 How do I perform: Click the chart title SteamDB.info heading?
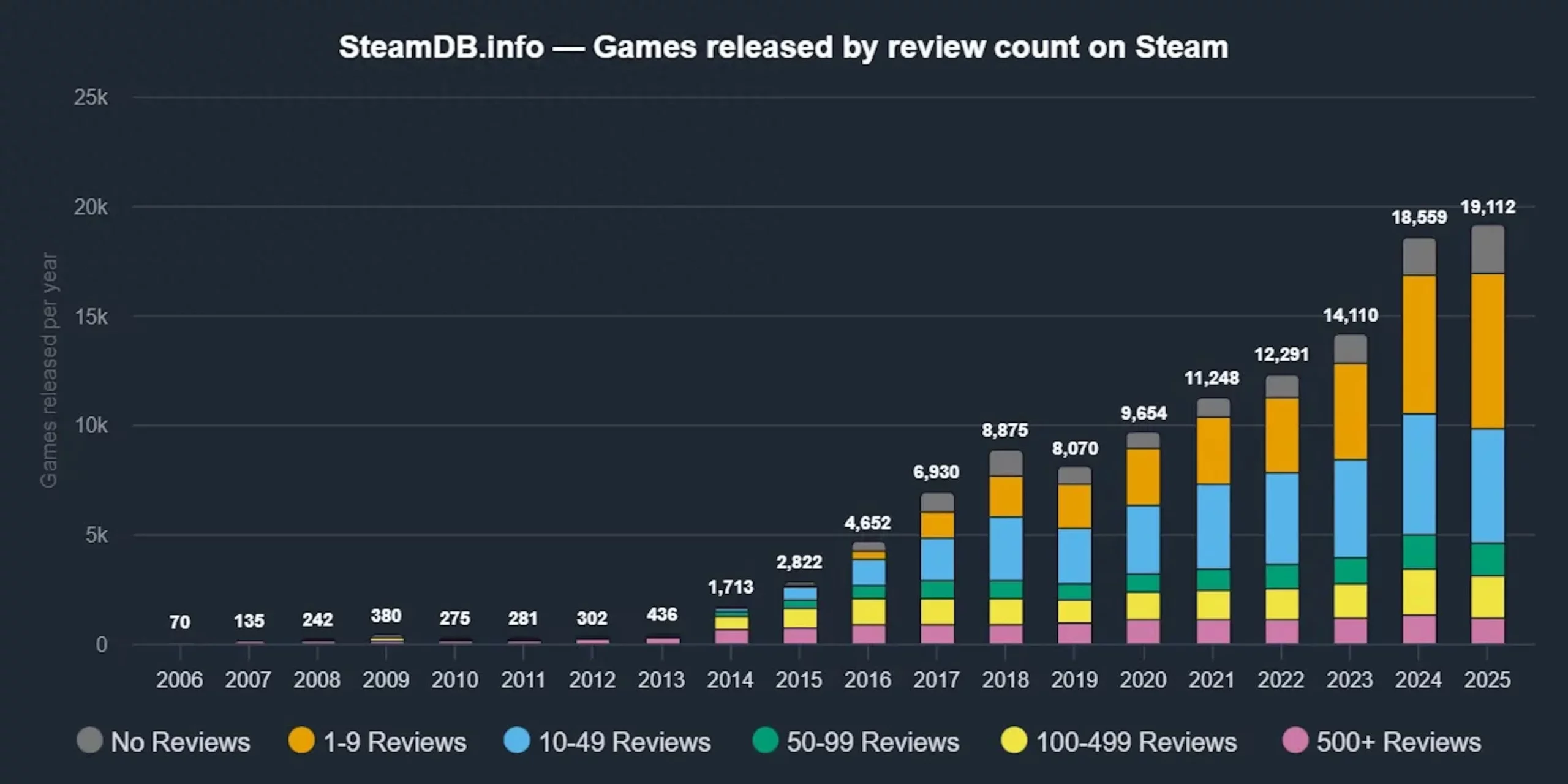click(x=784, y=46)
